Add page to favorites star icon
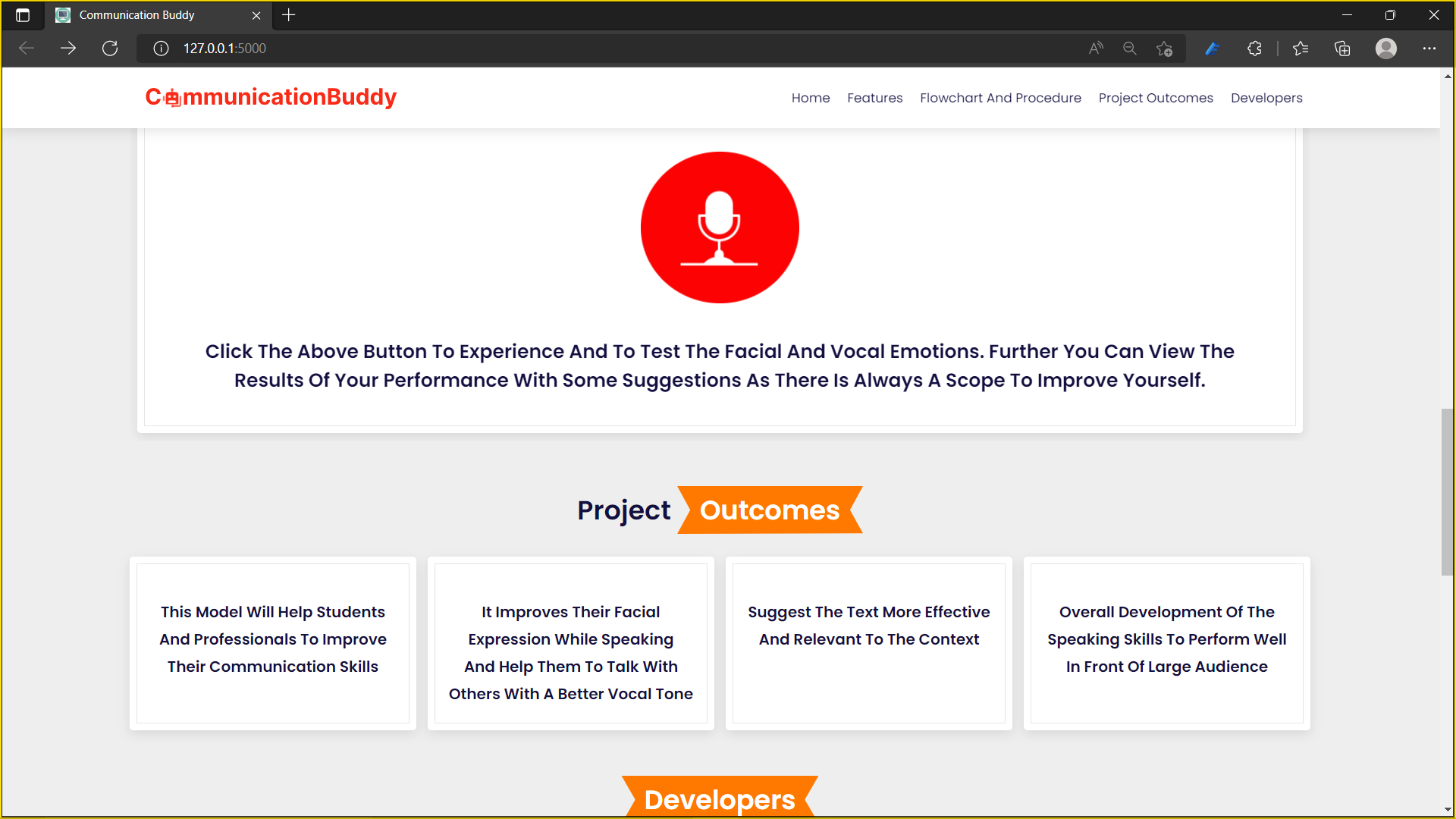 [1164, 49]
